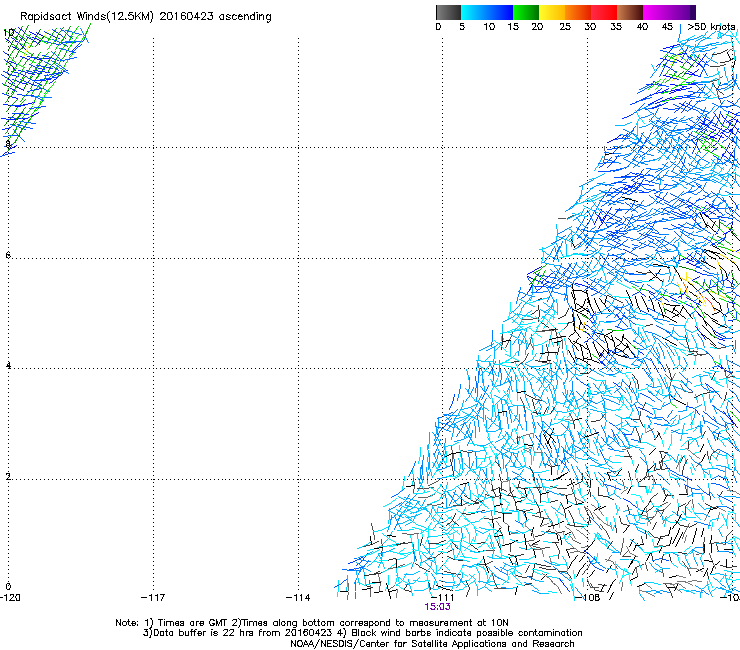The image size is (740, 650).
Task: Click the -111 longitude axis label
Action: point(442,598)
